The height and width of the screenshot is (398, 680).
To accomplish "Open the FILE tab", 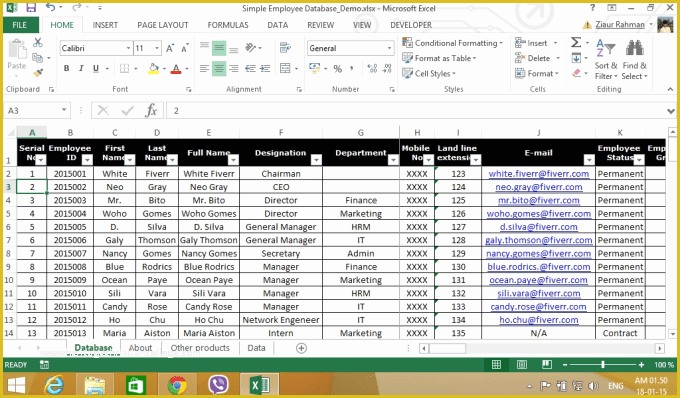I will click(x=20, y=25).
